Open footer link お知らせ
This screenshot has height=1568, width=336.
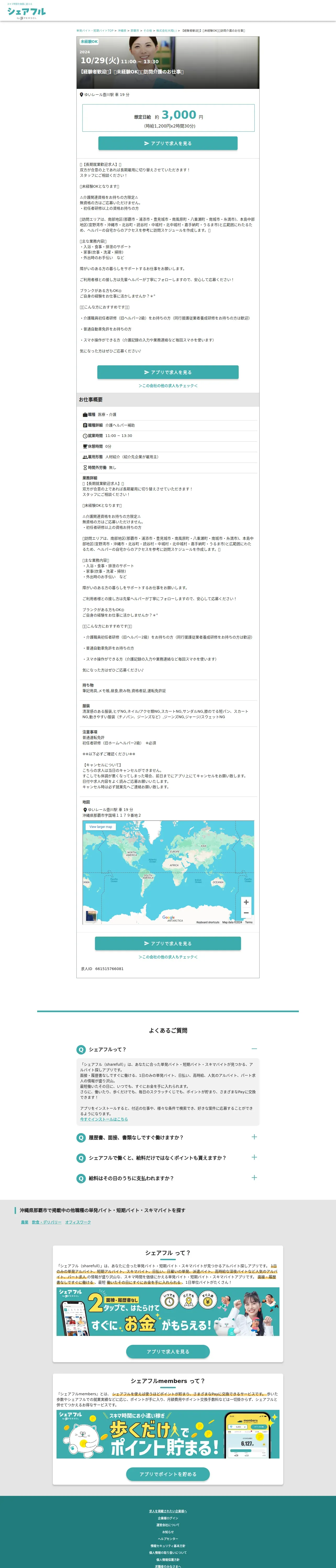168,1532
